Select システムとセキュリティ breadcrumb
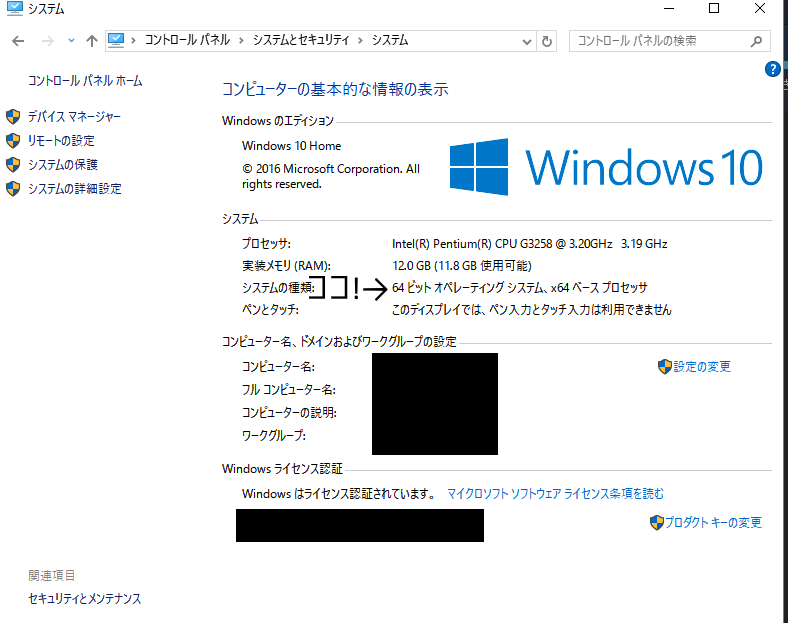 (x=301, y=40)
